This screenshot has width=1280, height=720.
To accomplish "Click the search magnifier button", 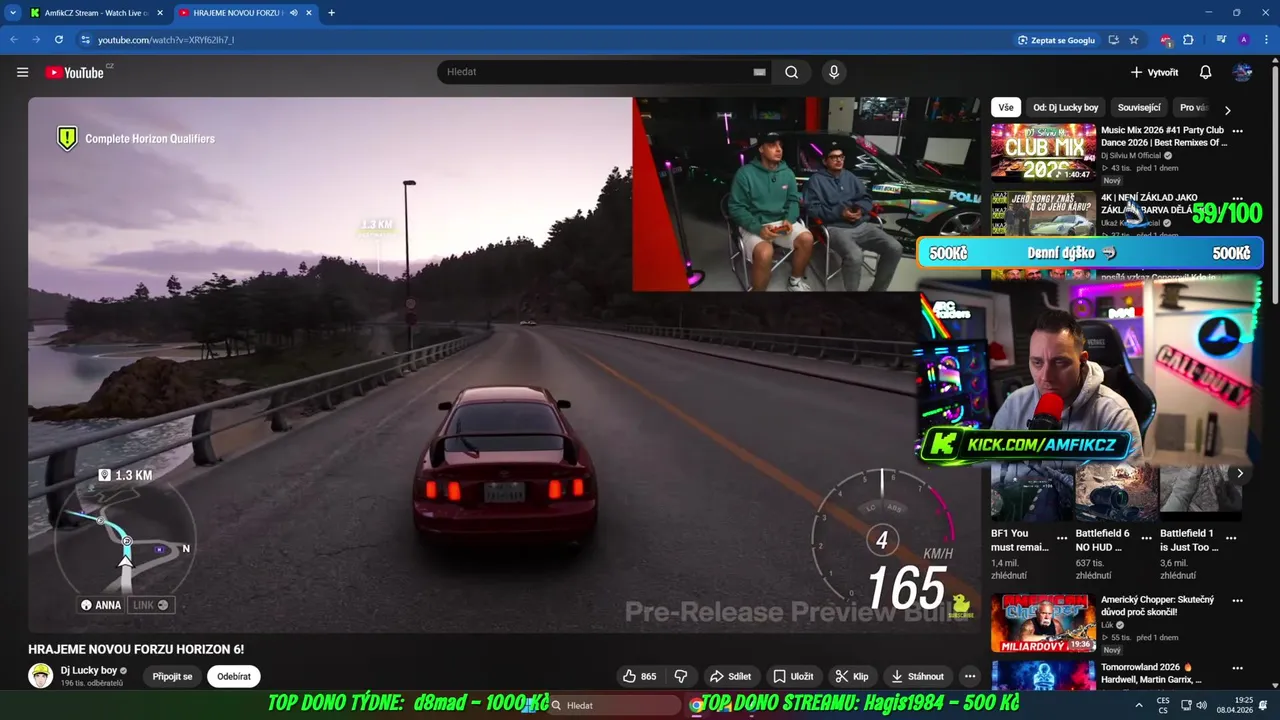I will (x=791, y=72).
